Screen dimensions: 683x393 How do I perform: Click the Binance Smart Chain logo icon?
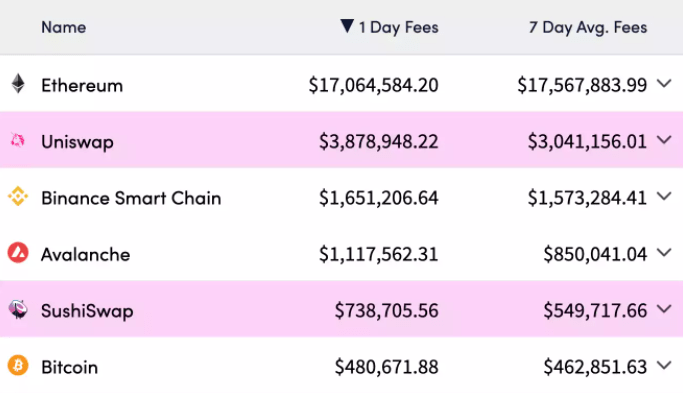[18, 196]
